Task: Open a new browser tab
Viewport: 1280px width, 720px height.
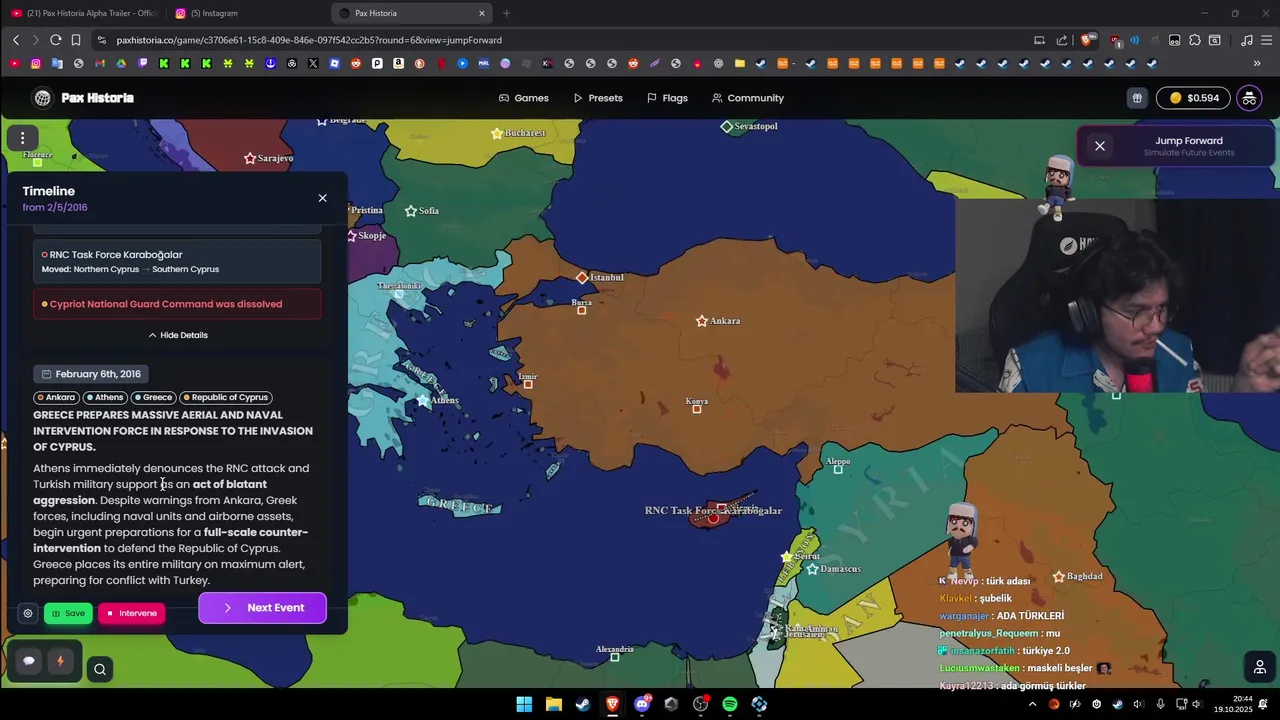Action: (506, 13)
